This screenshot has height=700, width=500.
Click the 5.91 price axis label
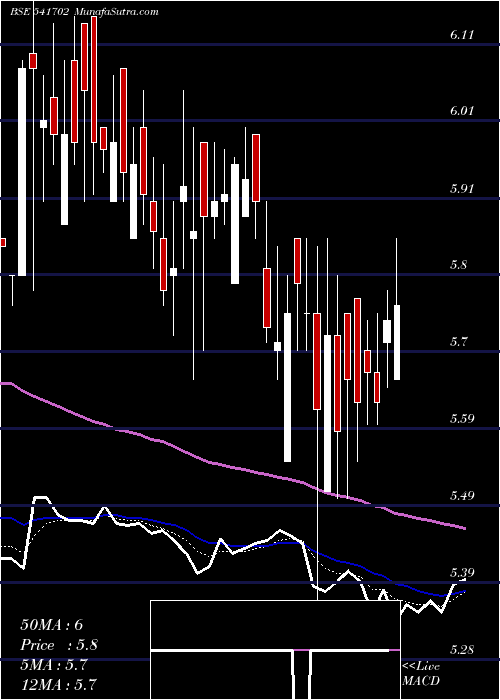tap(462, 188)
